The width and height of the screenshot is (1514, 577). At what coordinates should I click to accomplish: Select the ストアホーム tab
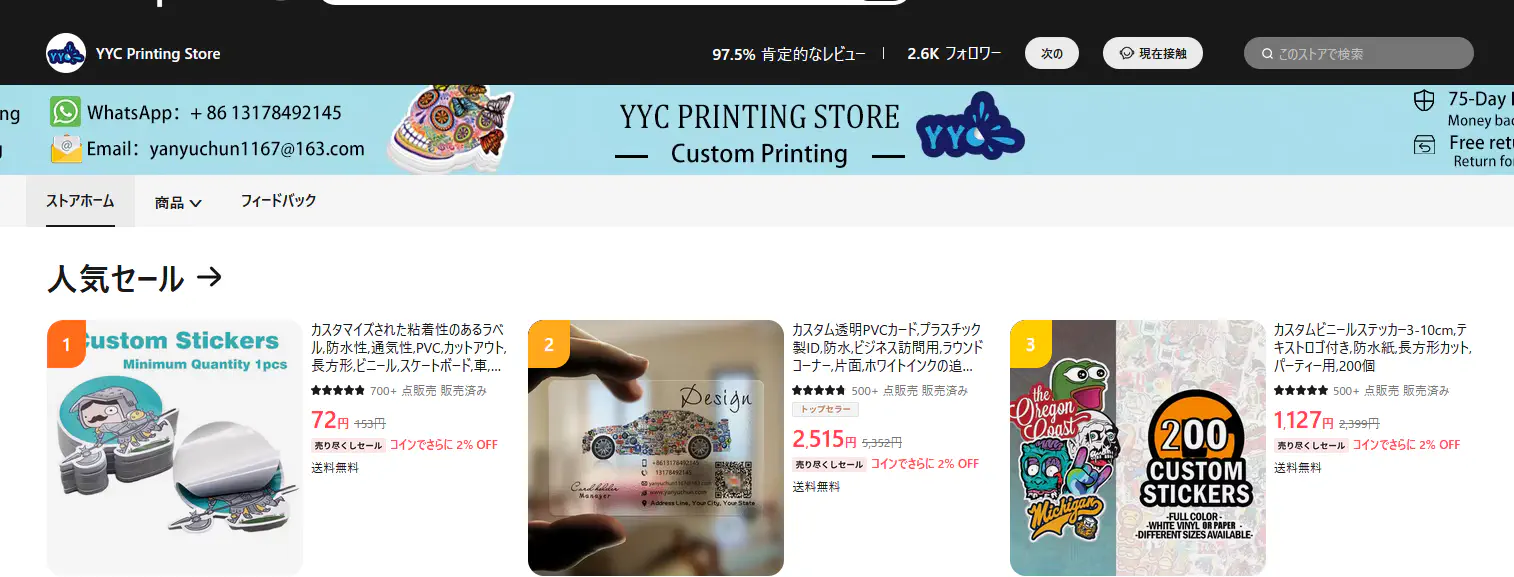tap(80, 201)
